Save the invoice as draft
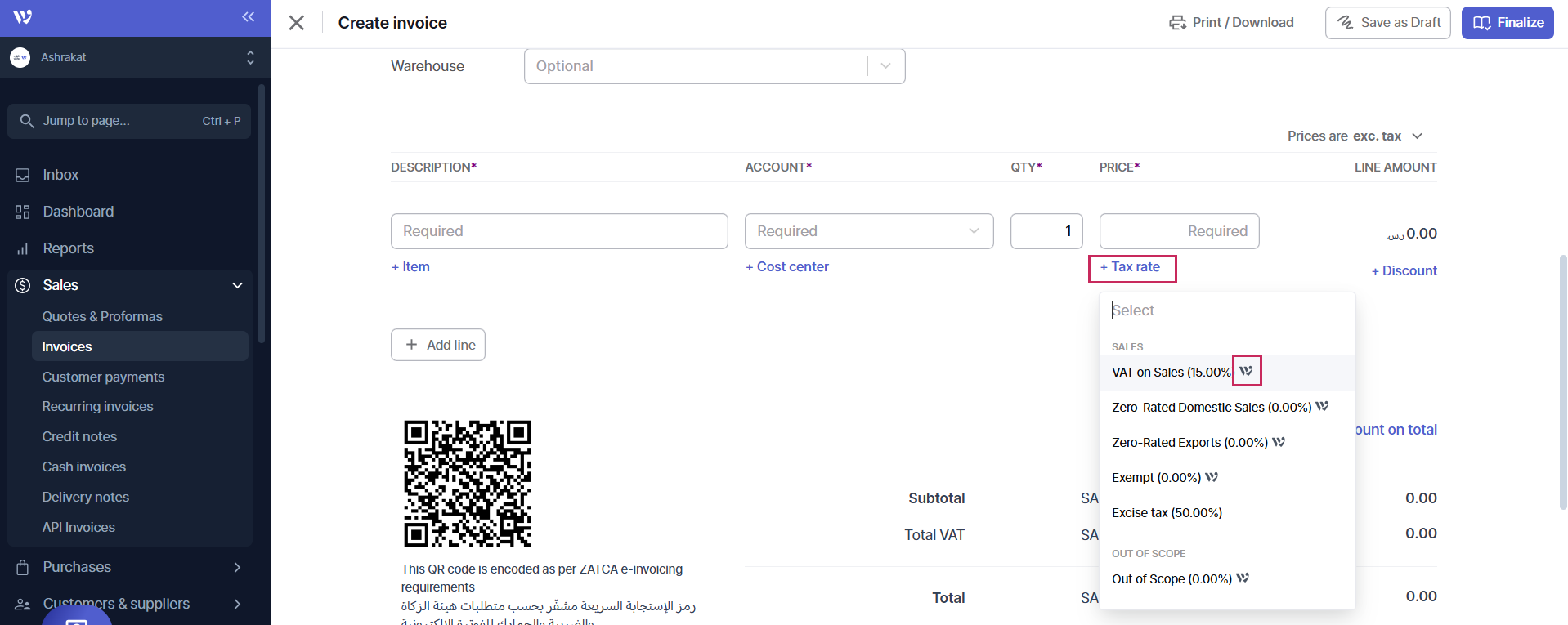Screen dimensions: 1568x625 coord(1387,23)
